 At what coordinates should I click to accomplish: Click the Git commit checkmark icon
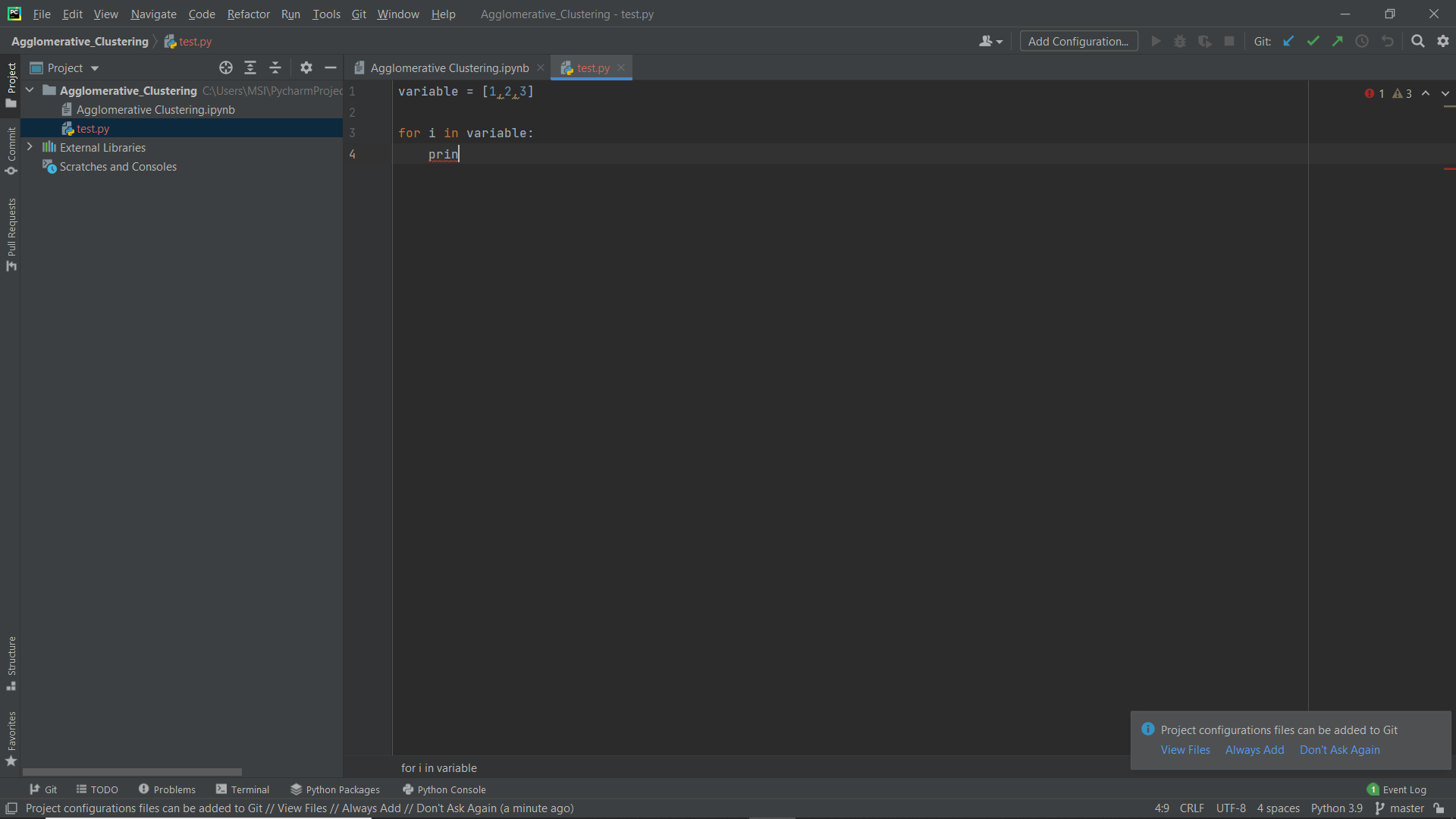point(1313,42)
